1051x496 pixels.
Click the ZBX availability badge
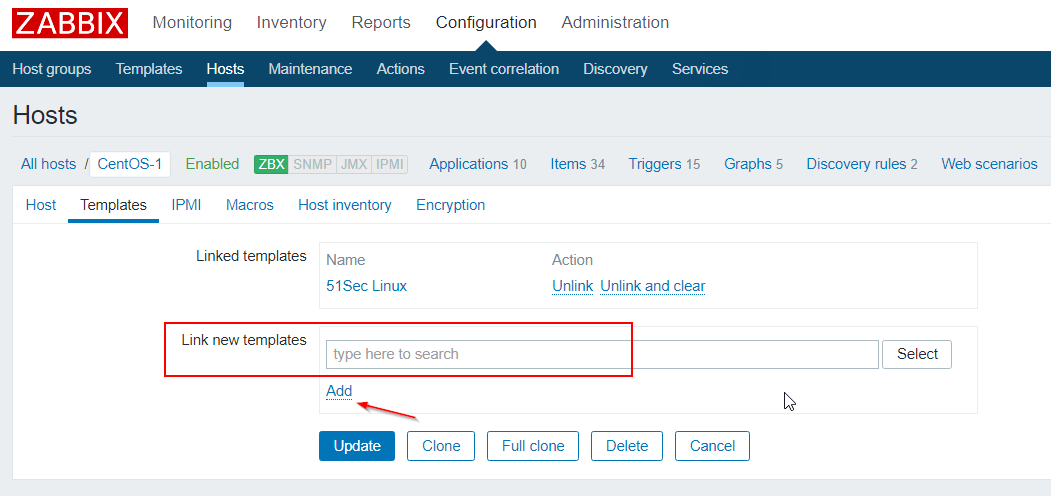click(271, 164)
